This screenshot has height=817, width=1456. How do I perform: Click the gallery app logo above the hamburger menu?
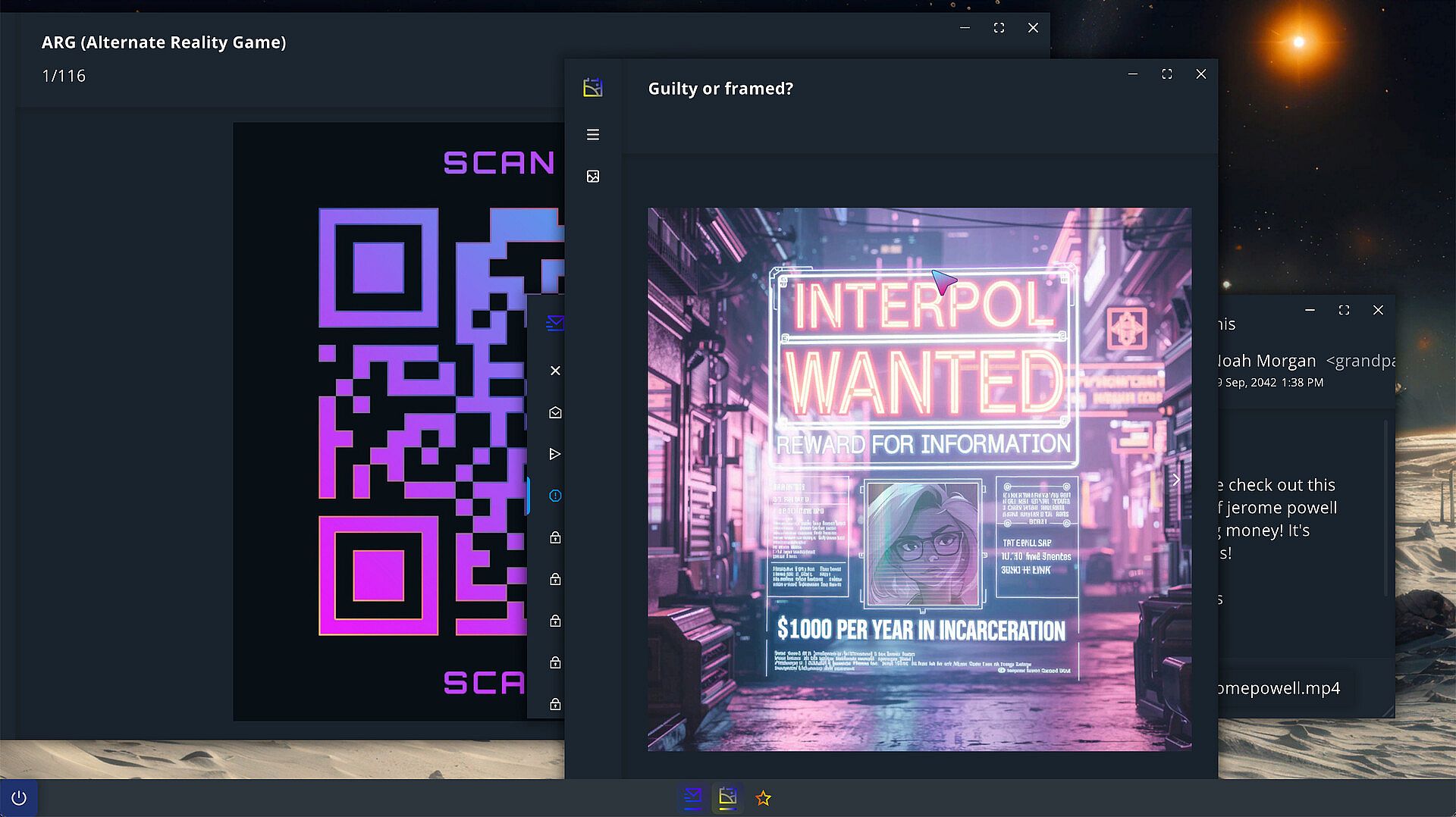pos(593,88)
